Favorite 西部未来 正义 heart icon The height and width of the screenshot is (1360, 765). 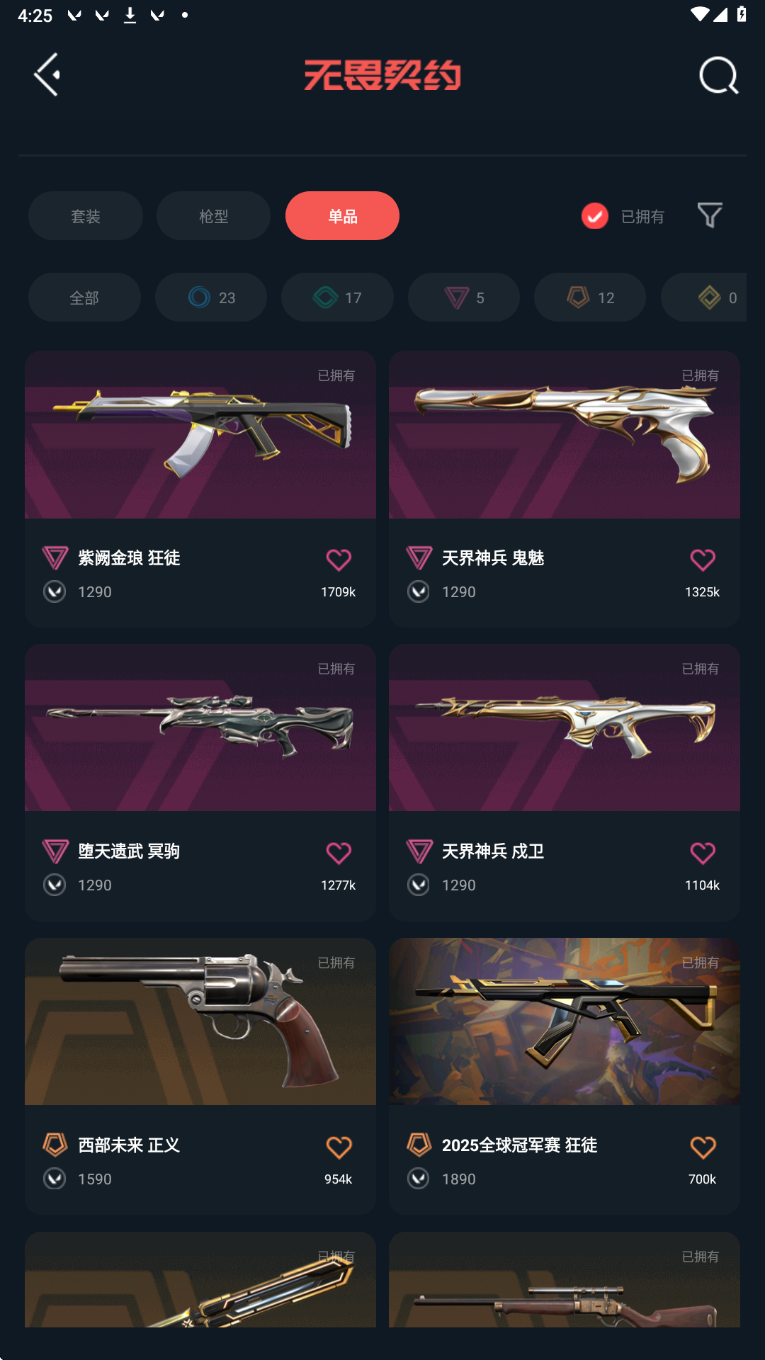click(x=339, y=1147)
